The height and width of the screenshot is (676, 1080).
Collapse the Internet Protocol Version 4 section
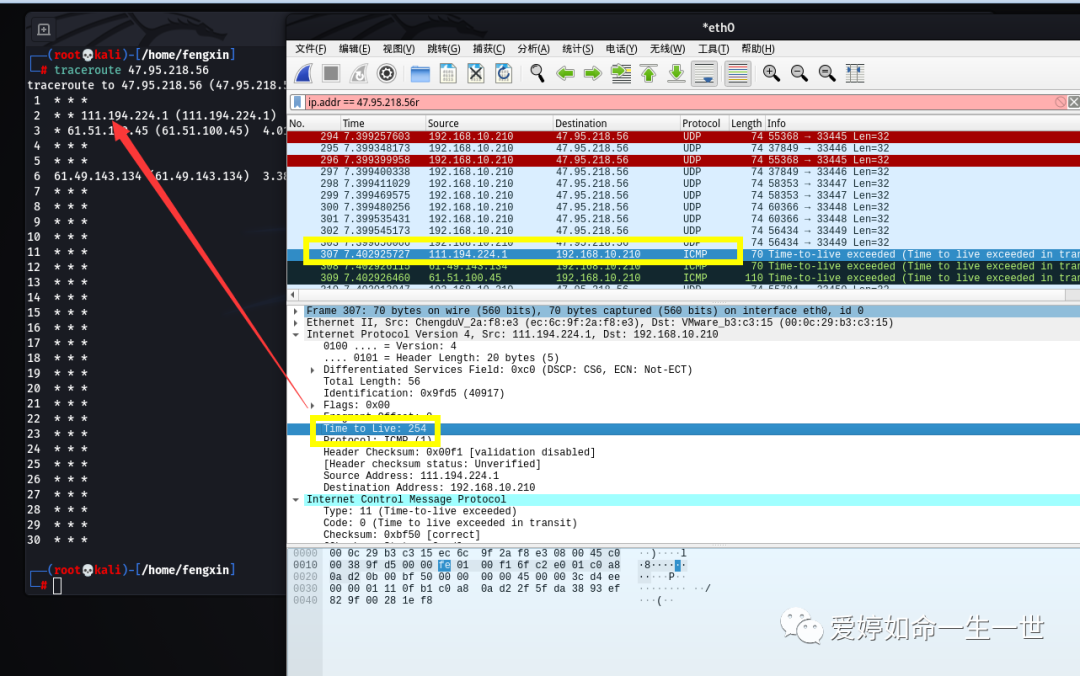[295, 335]
